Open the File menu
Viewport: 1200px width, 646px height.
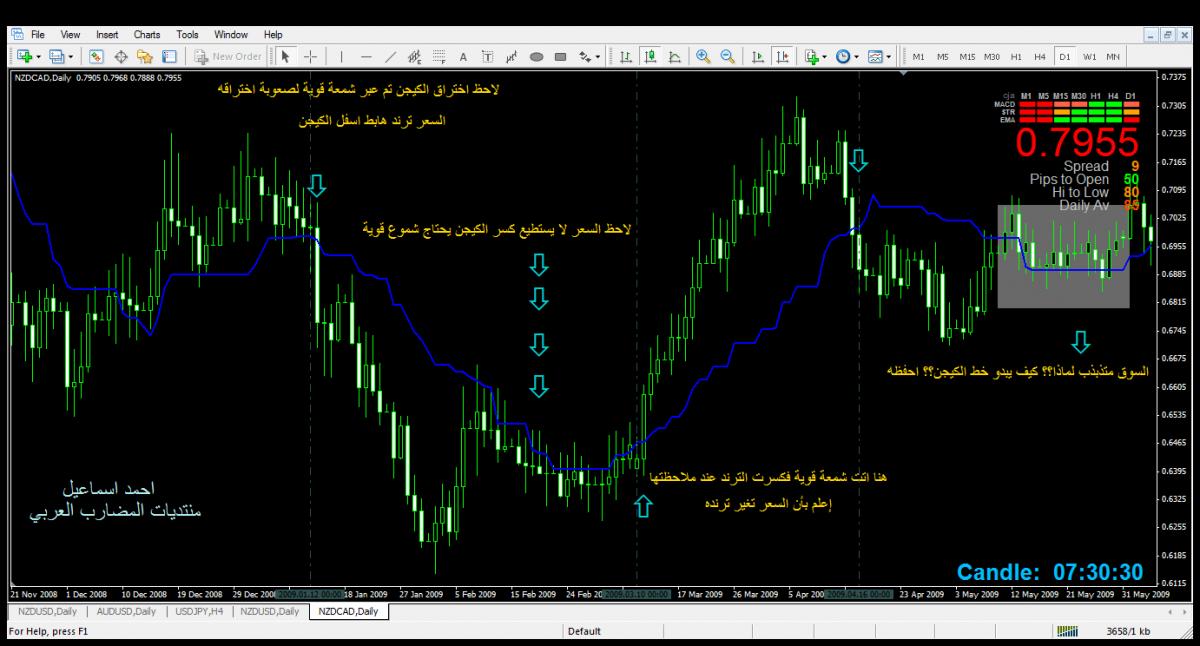tap(38, 34)
